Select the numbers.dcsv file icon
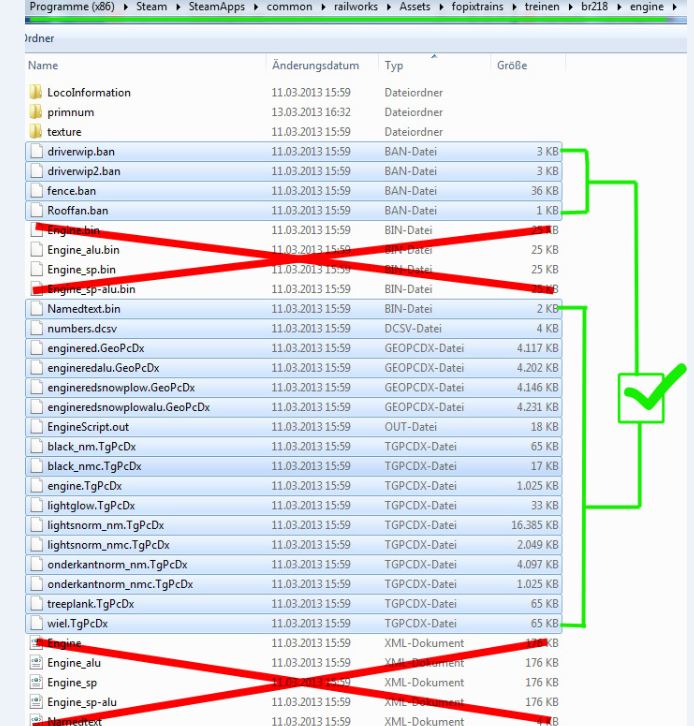 click(37, 328)
